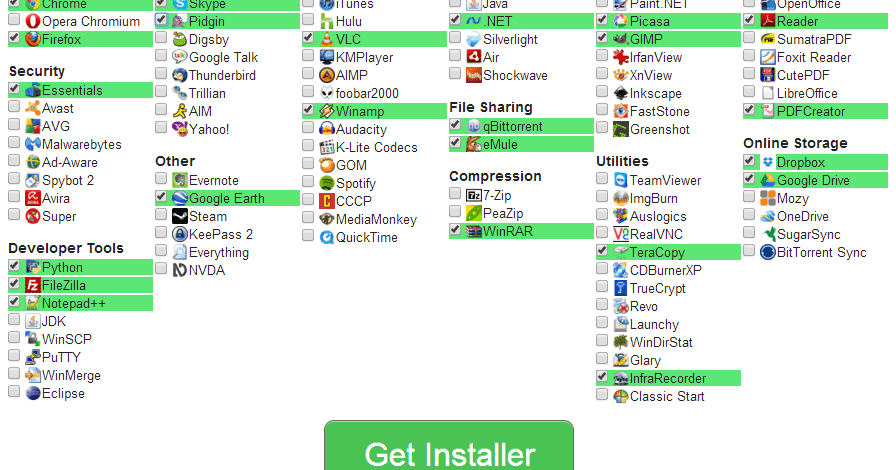Check the PeaZip checkbox
The height and width of the screenshot is (470, 896).
point(455,212)
